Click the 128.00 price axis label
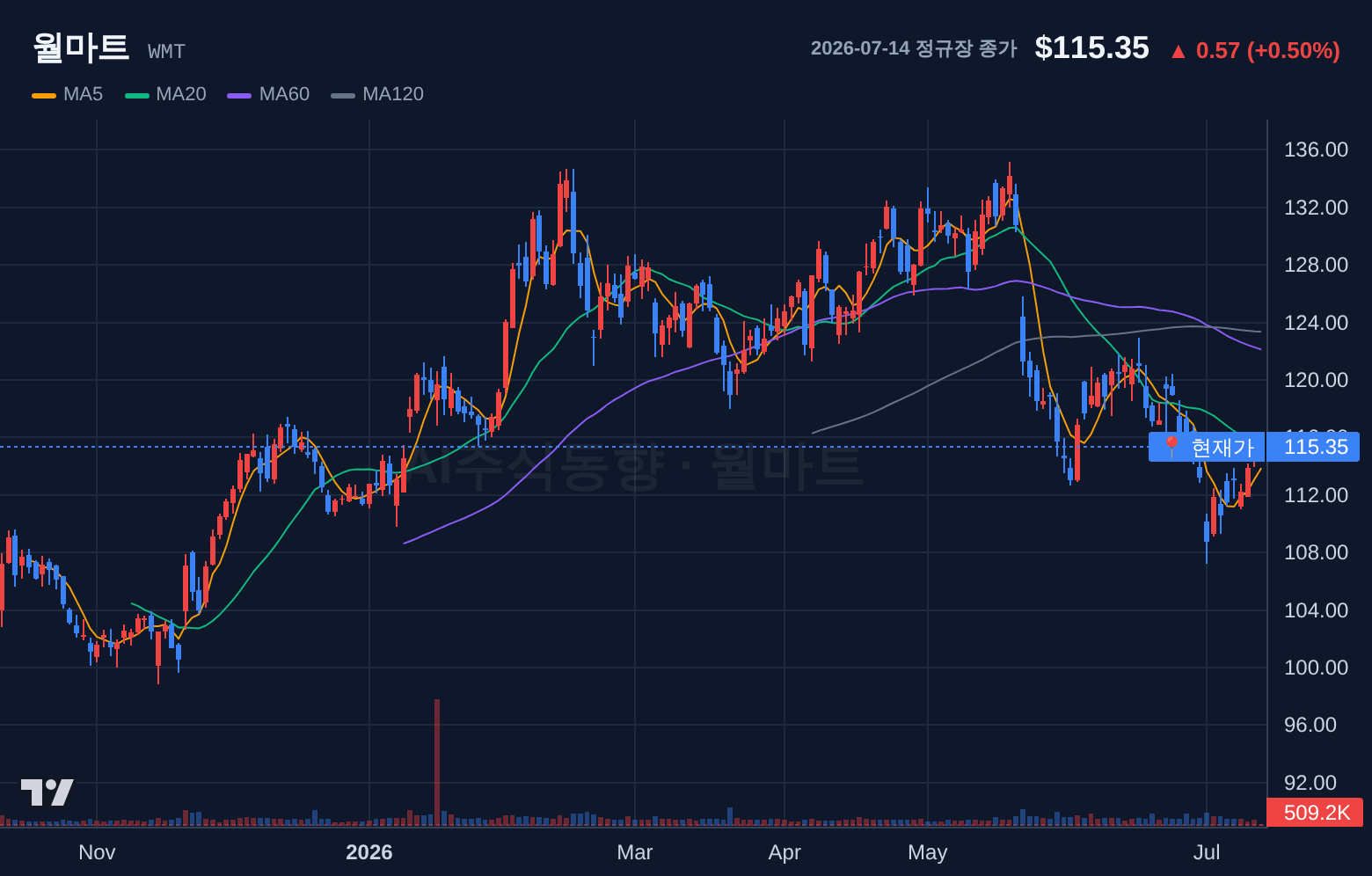 click(1316, 265)
